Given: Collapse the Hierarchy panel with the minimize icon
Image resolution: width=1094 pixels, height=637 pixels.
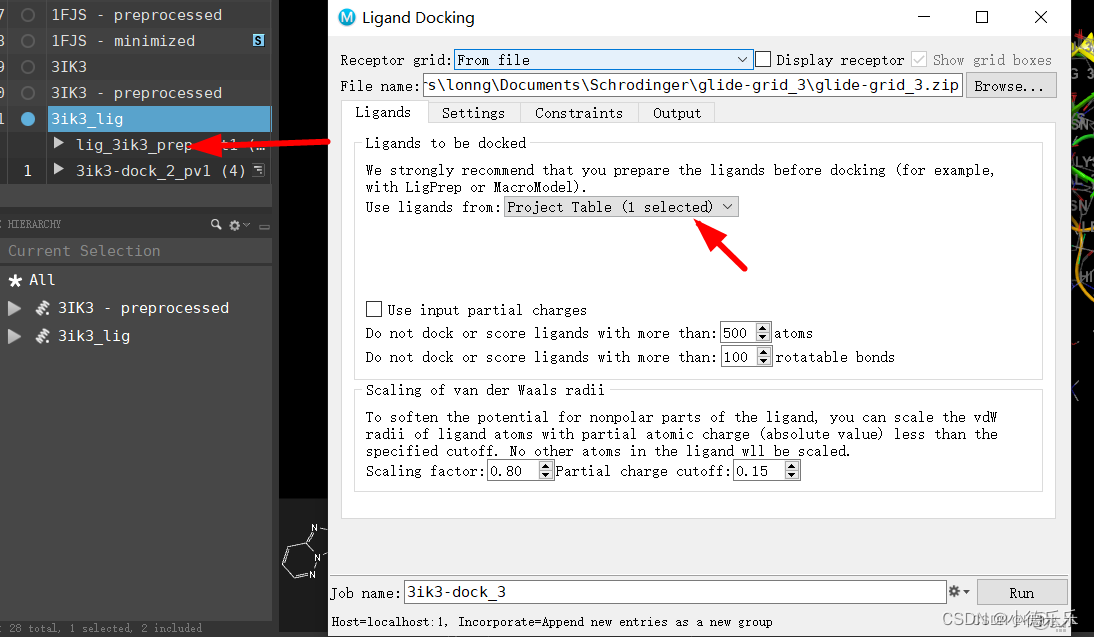Looking at the screenshot, I should tap(264, 226).
